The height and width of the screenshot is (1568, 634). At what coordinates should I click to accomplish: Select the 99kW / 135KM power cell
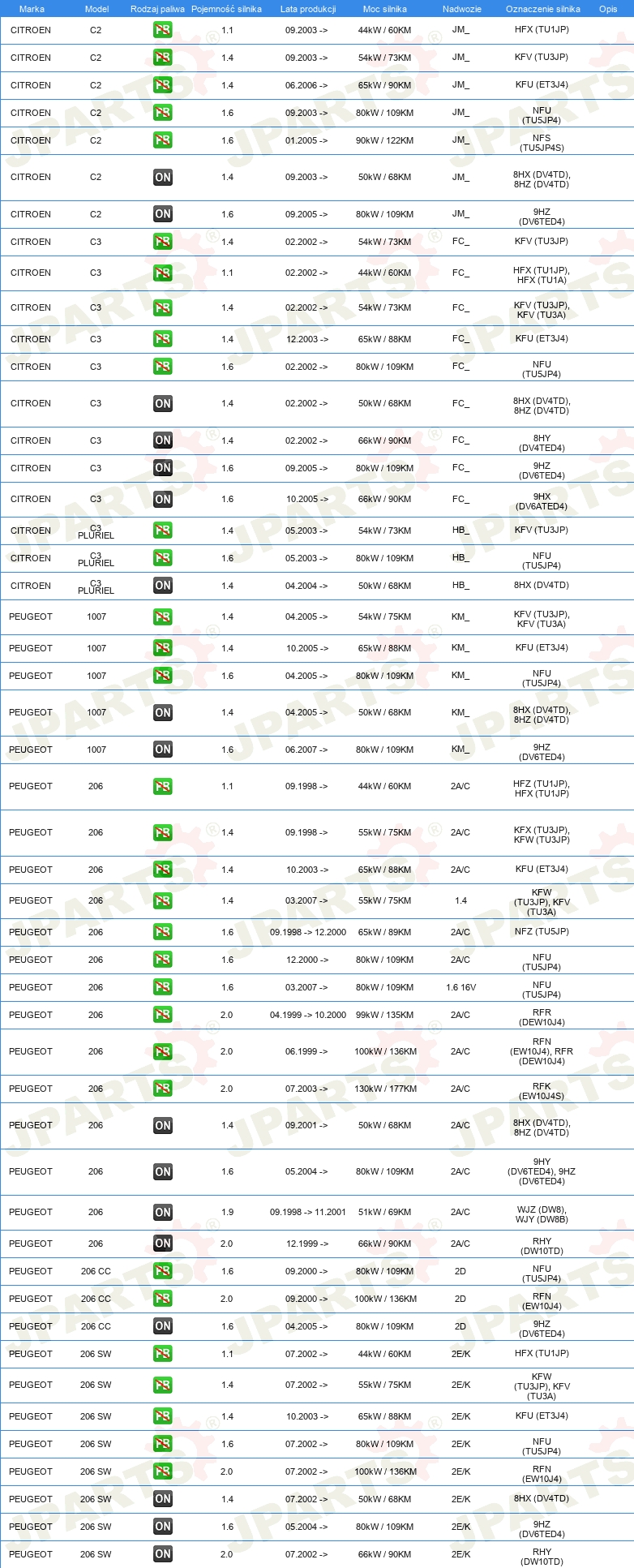coord(384,1015)
